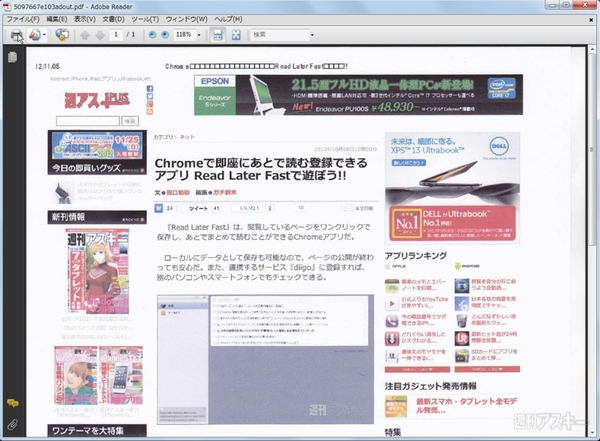Click the Facebook icon beside the logo
Screen dimensions: 600x441
[150, 89]
